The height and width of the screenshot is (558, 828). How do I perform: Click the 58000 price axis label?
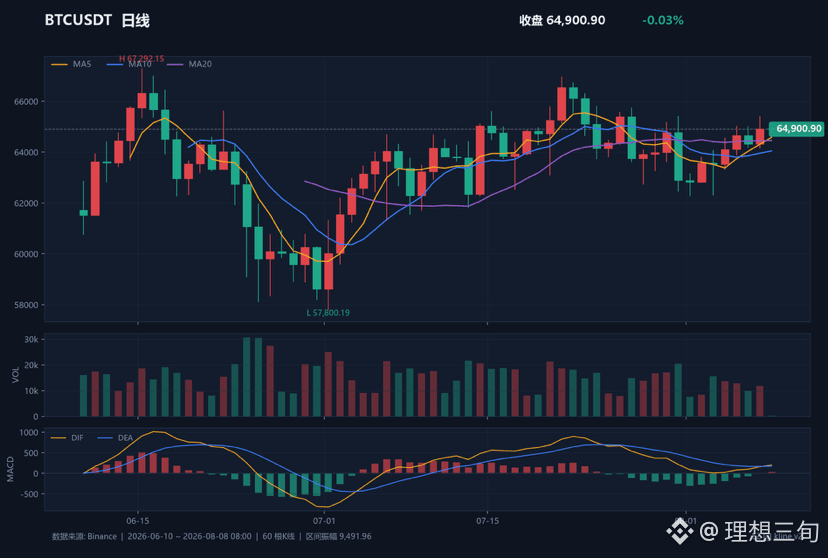tap(26, 305)
